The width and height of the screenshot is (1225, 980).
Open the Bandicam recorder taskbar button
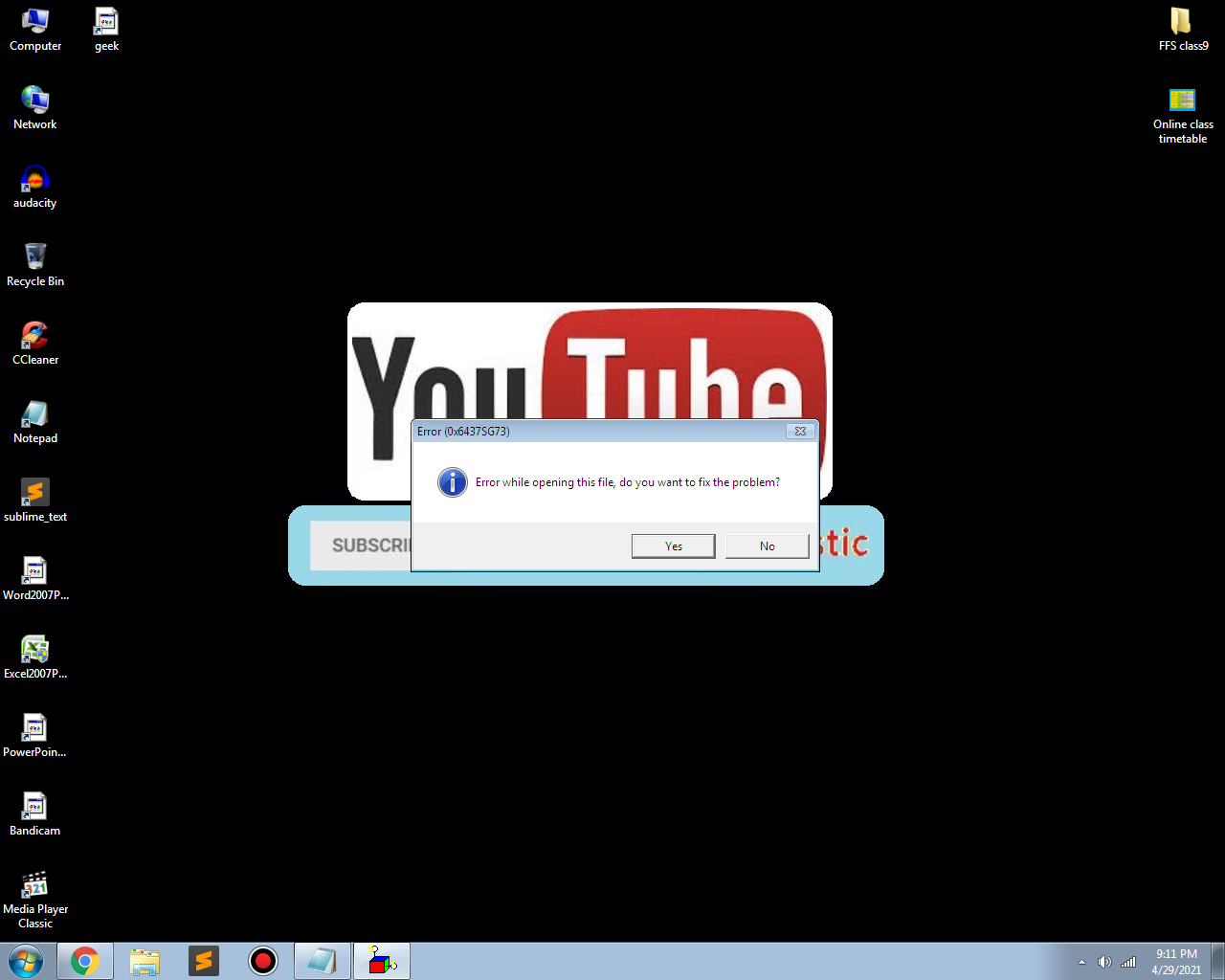(x=263, y=961)
